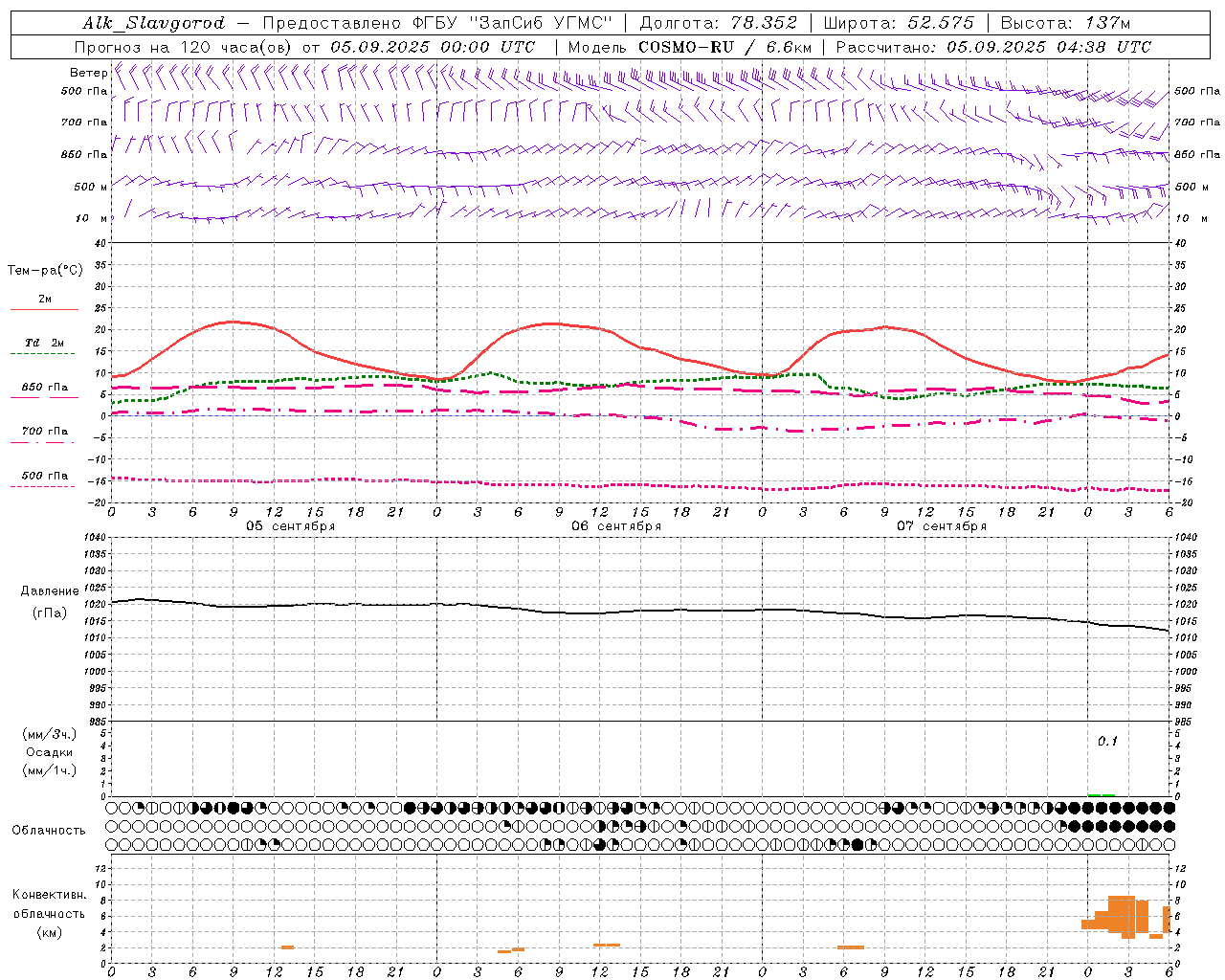Click the 'Ветер' wind section label
1225x980 pixels.
pyautogui.click(x=89, y=73)
